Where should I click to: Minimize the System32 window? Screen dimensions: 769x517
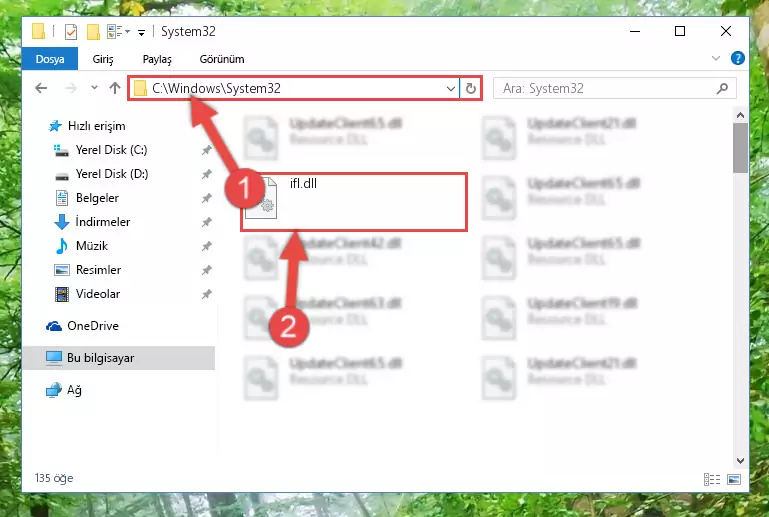(x=635, y=31)
